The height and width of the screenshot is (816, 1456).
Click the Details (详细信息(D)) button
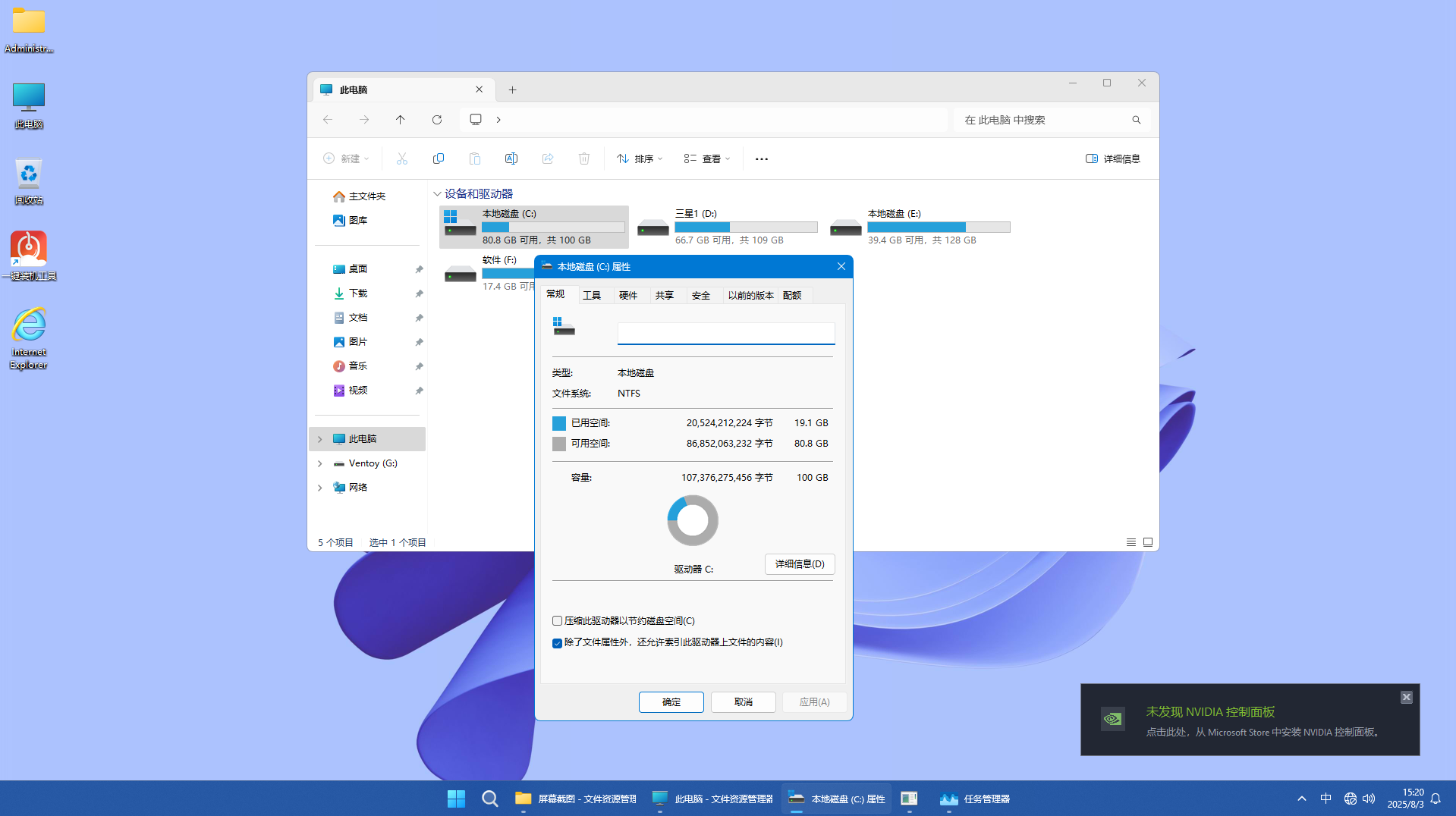pos(800,564)
